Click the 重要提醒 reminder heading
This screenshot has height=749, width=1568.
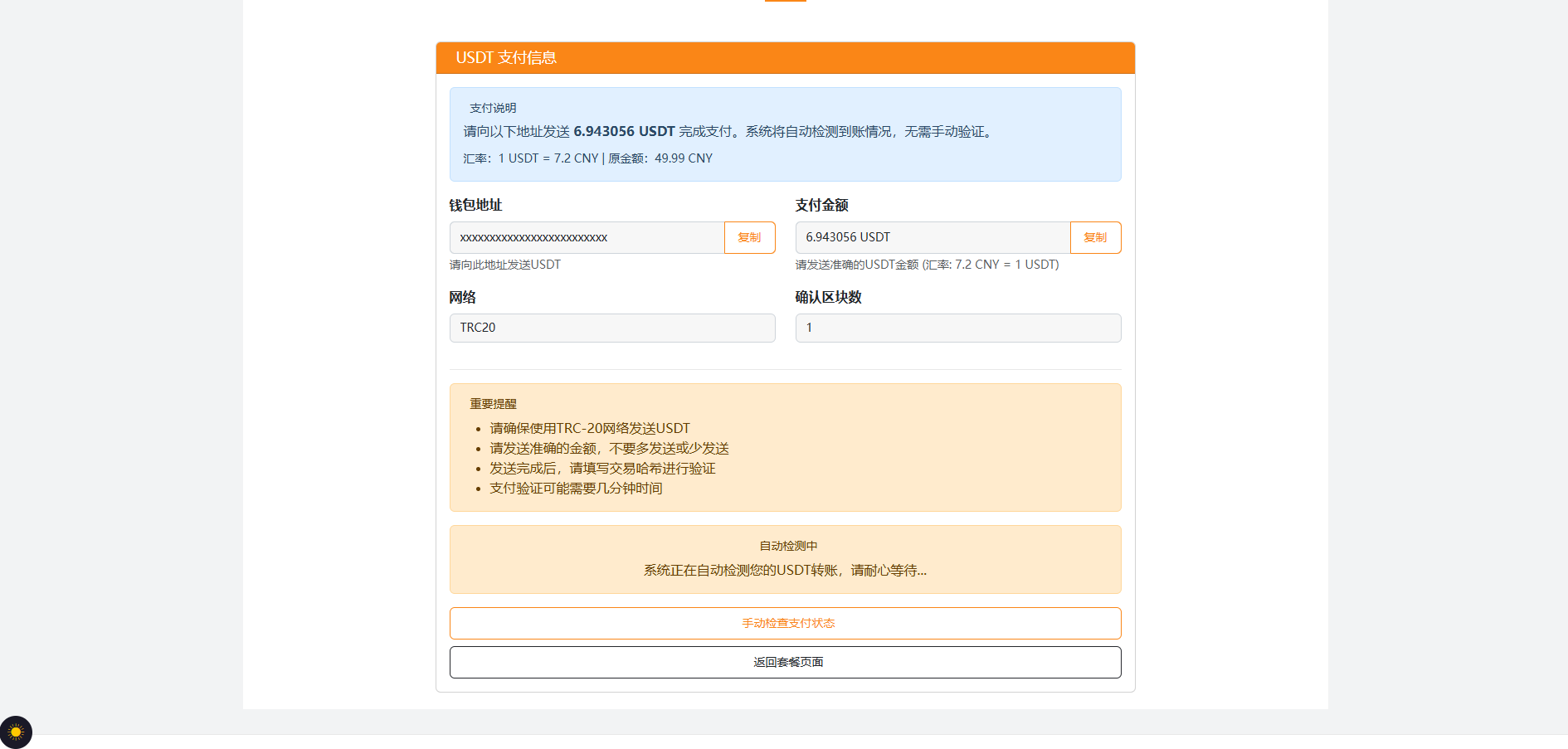pos(493,404)
